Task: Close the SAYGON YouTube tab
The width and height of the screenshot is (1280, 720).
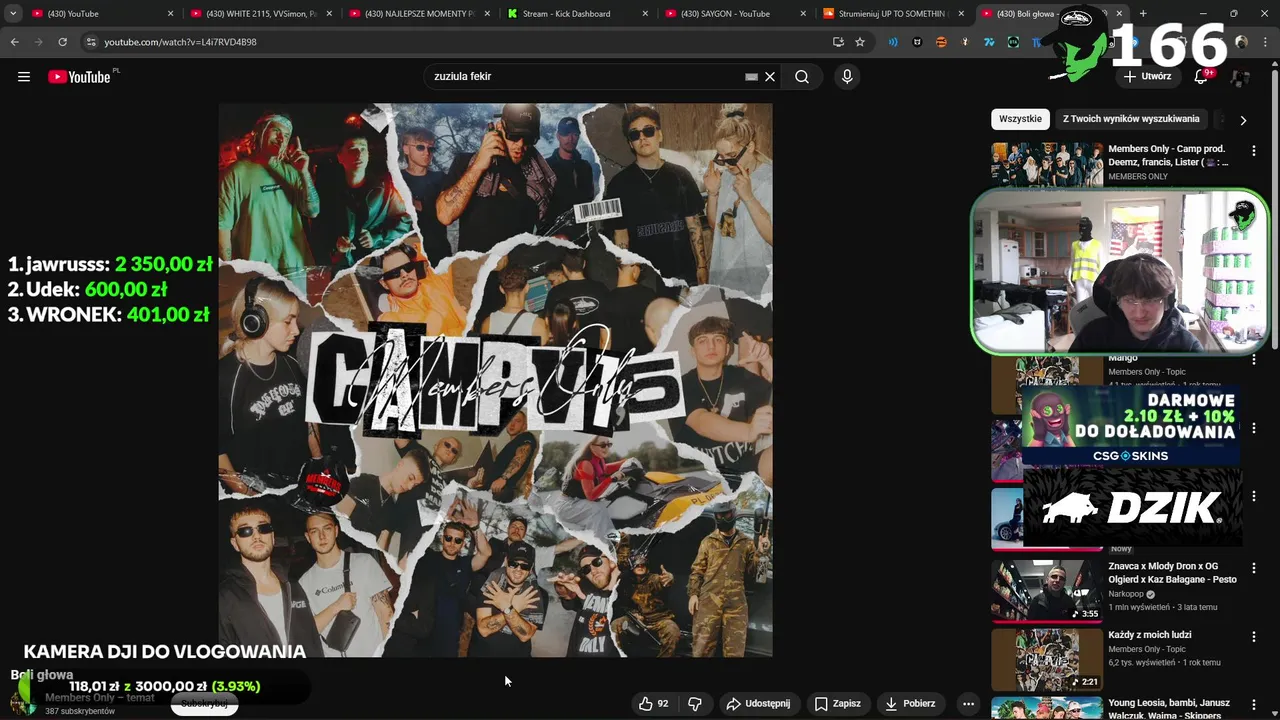Action: 803,14
